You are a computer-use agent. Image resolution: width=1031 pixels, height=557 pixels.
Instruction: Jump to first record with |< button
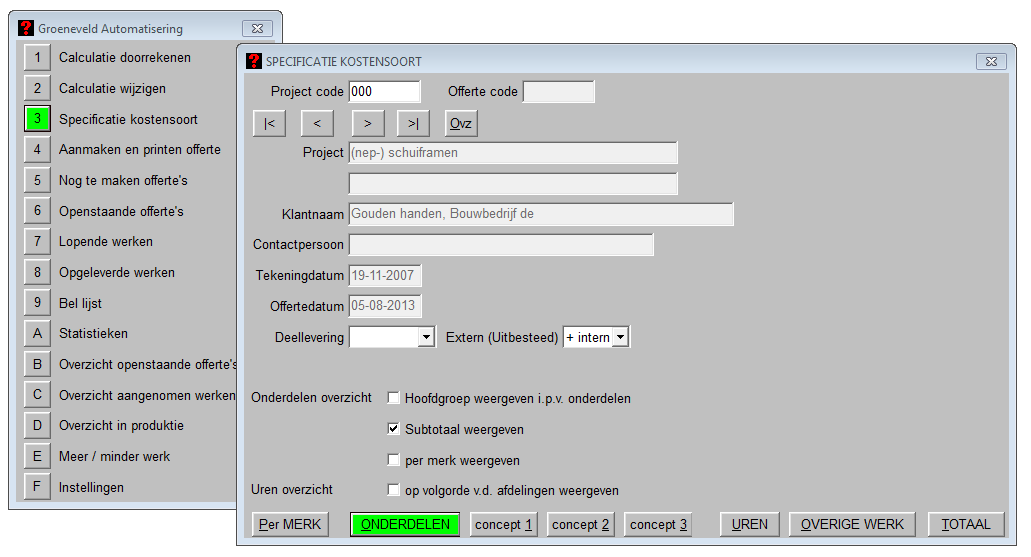[x=269, y=123]
